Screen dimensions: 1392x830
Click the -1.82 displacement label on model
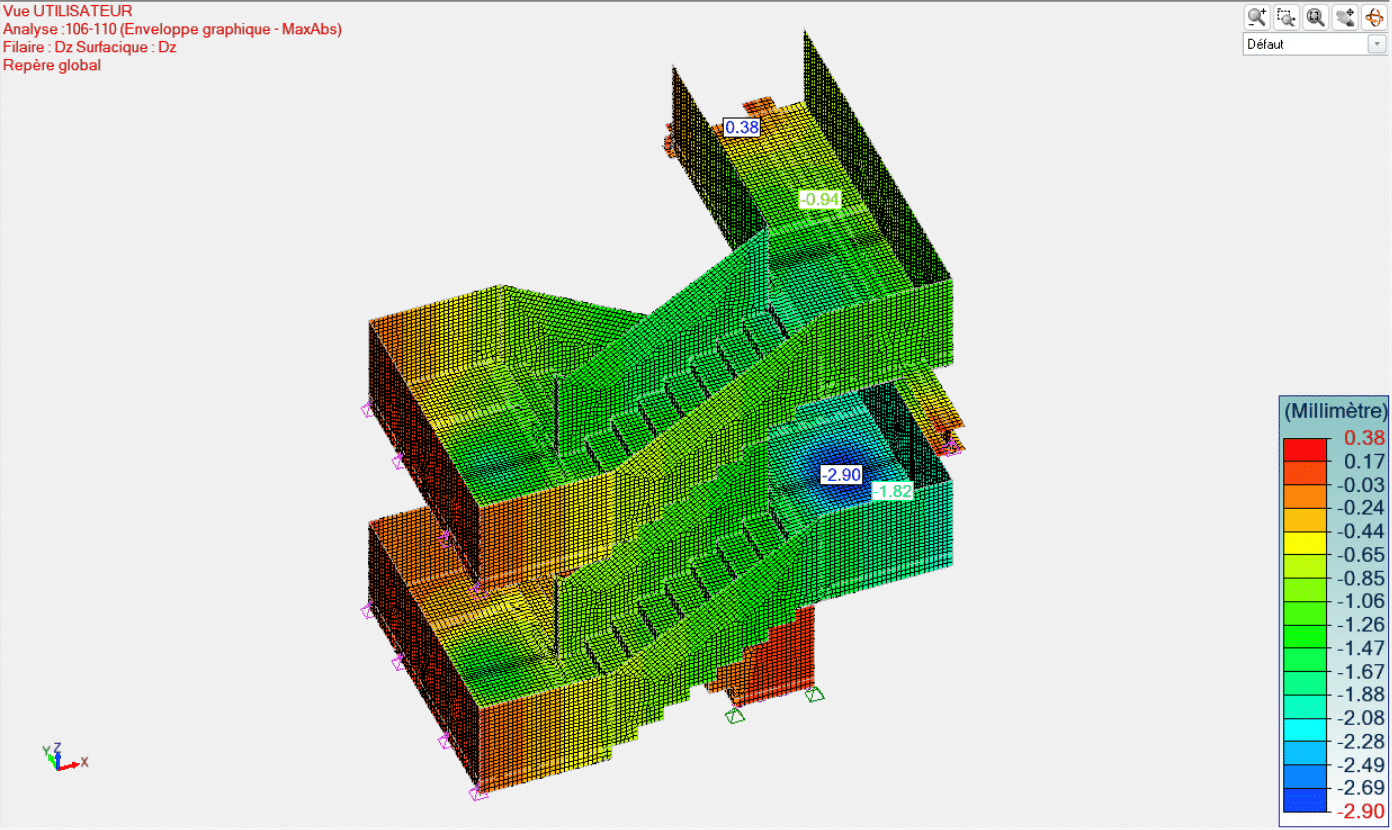pos(891,491)
